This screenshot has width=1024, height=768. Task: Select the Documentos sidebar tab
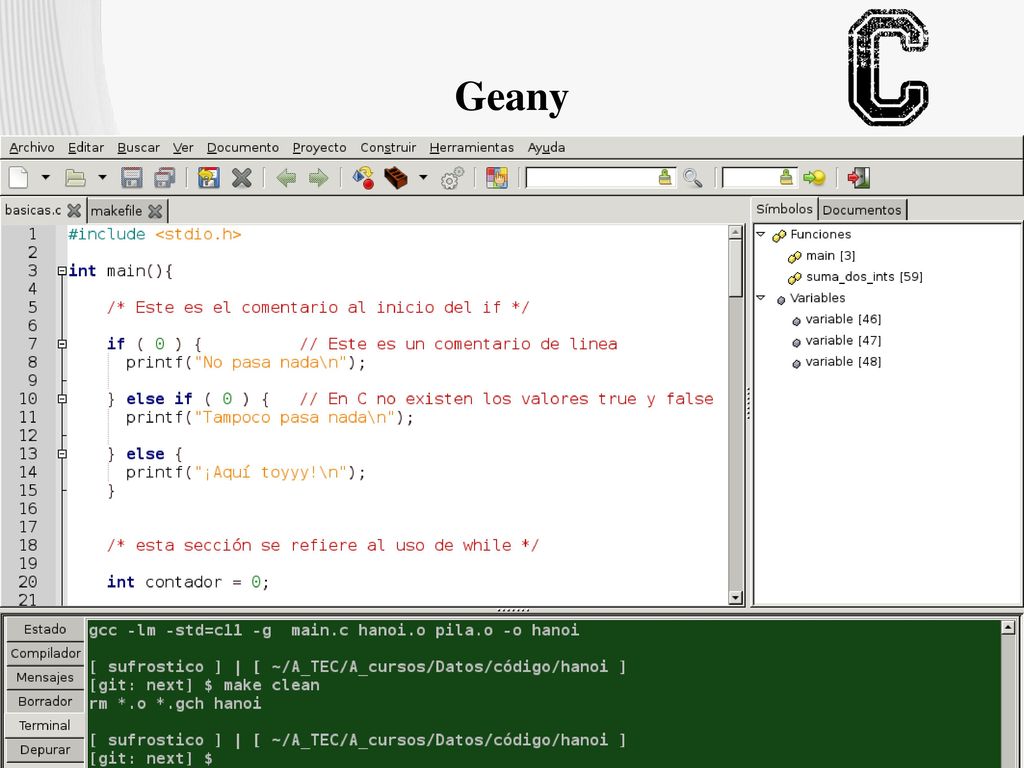point(861,210)
